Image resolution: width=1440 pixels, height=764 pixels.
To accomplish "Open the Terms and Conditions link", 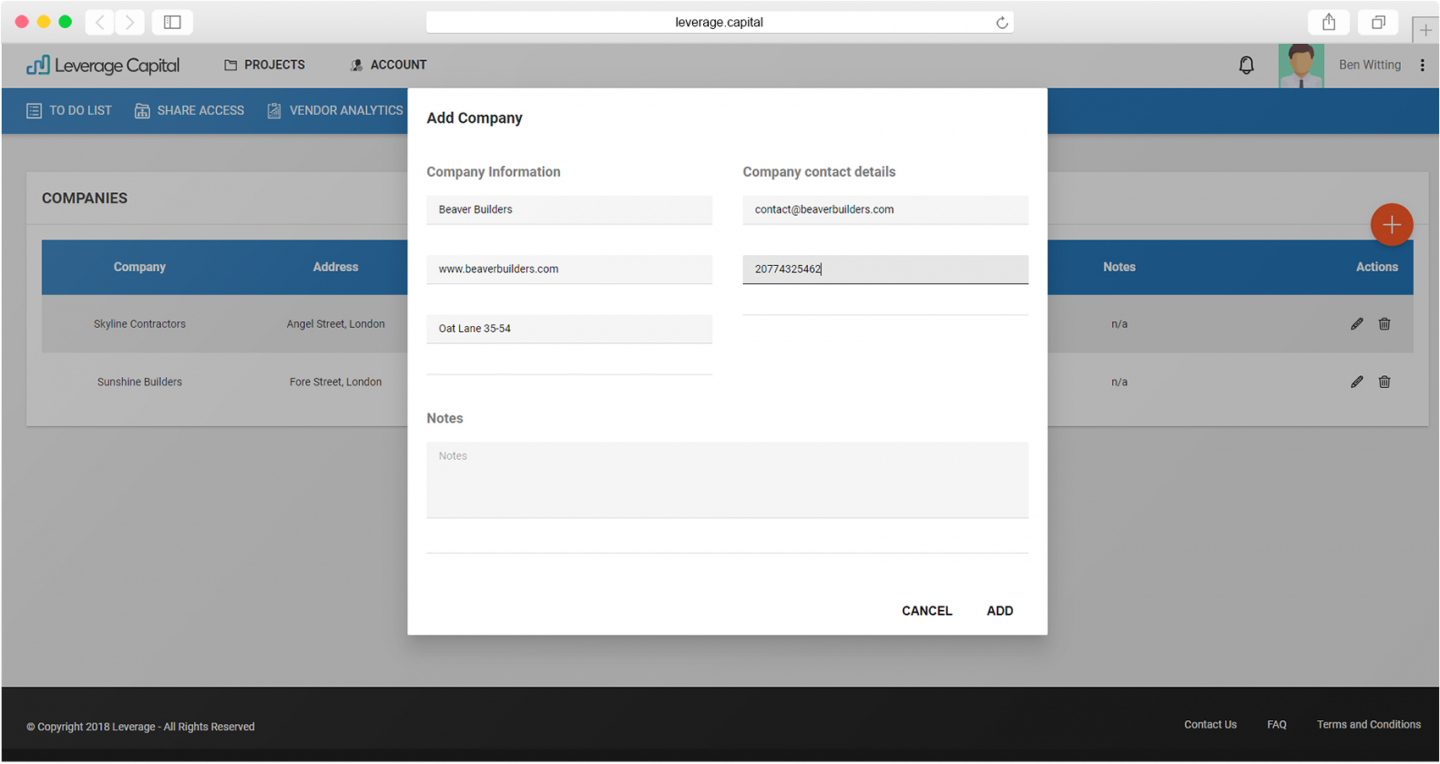I will (x=1369, y=725).
